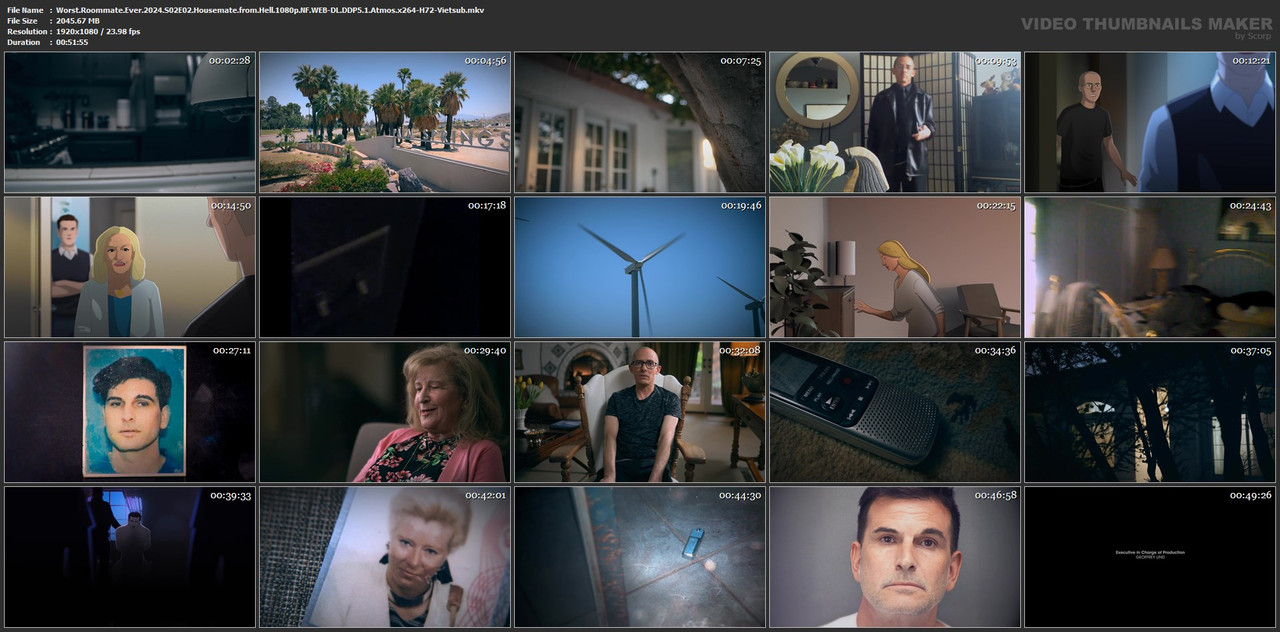The width and height of the screenshot is (1280, 632).
Task: Click the 00:19:46 timestamp label
Action: [741, 205]
